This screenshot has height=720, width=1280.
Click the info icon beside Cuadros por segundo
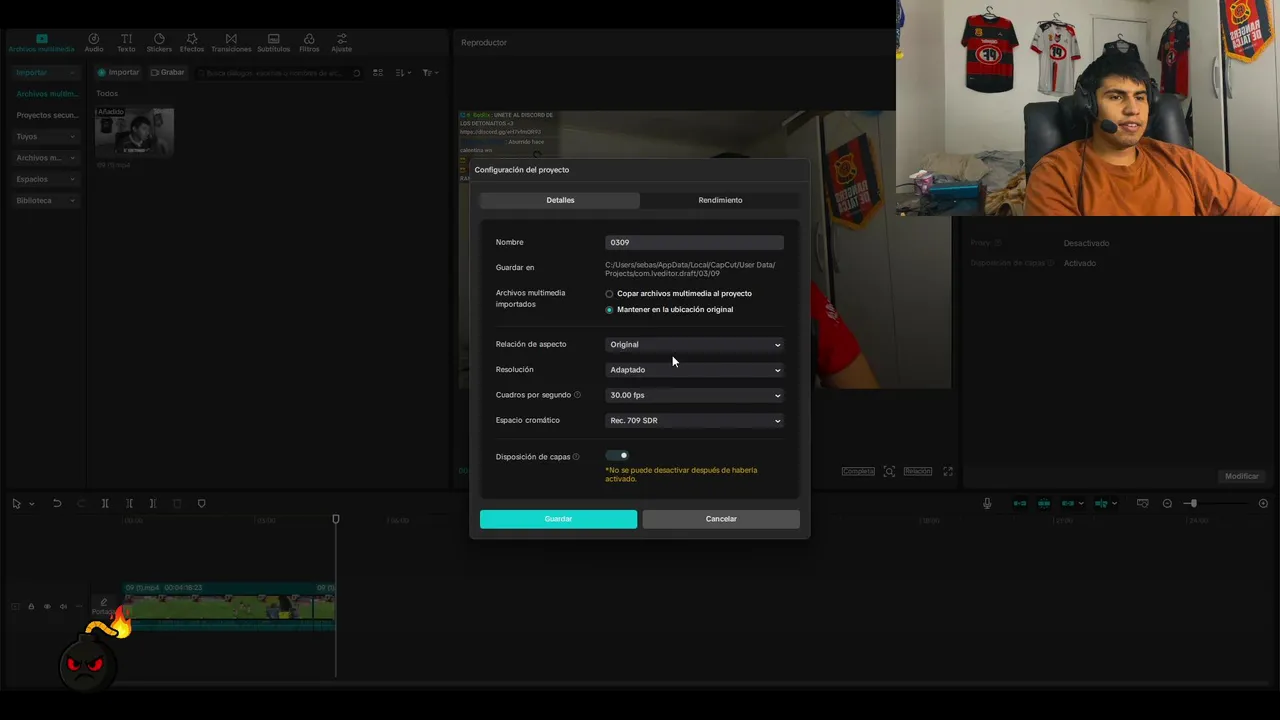coord(577,395)
